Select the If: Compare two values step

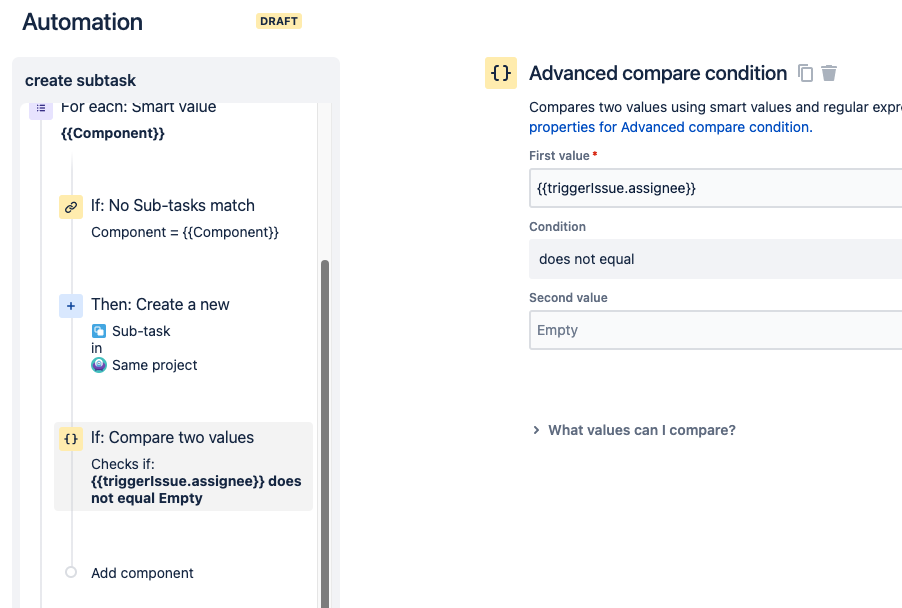click(184, 466)
